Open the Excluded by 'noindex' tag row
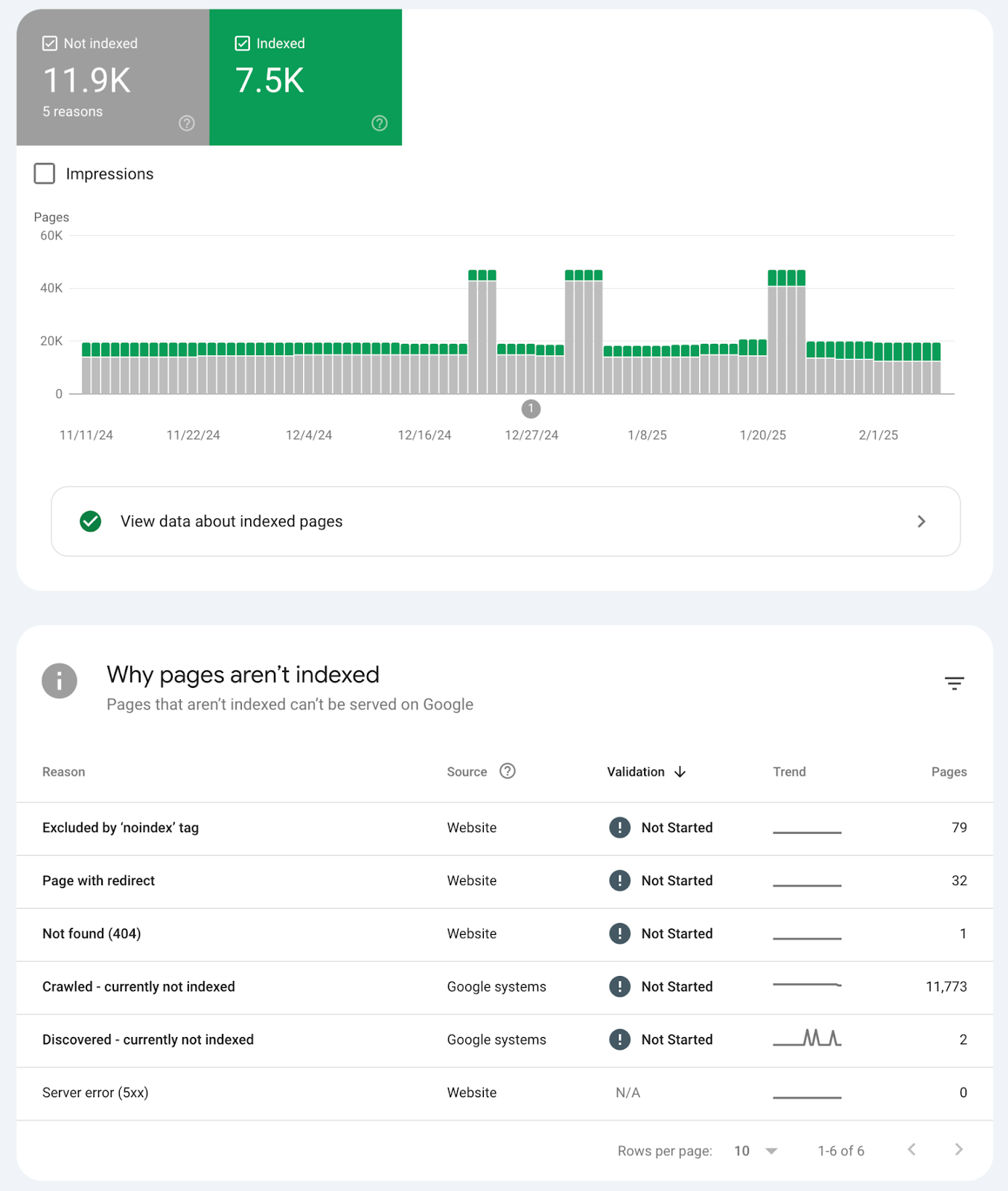 tap(121, 828)
